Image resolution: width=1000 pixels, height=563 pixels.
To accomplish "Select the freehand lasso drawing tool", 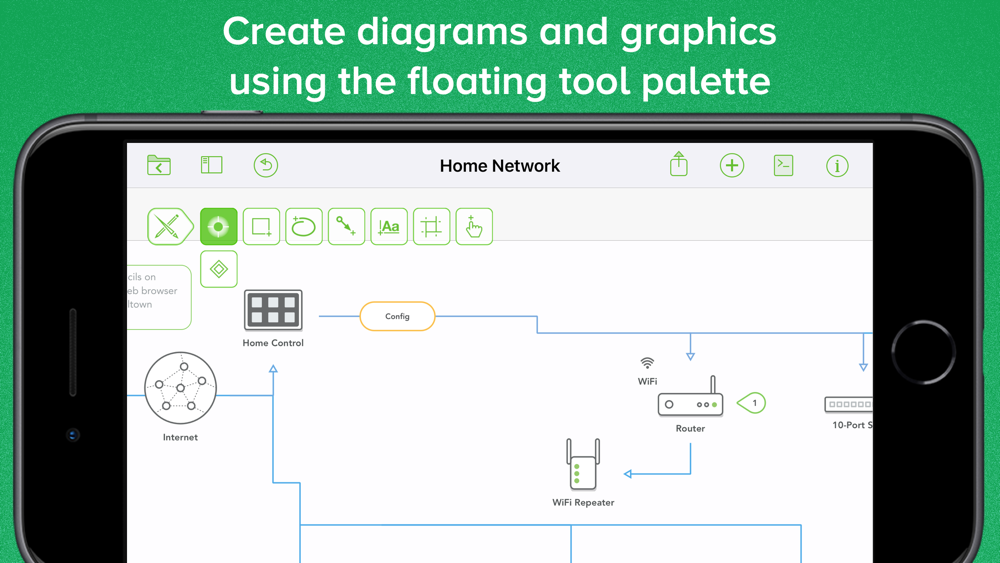I will click(304, 226).
